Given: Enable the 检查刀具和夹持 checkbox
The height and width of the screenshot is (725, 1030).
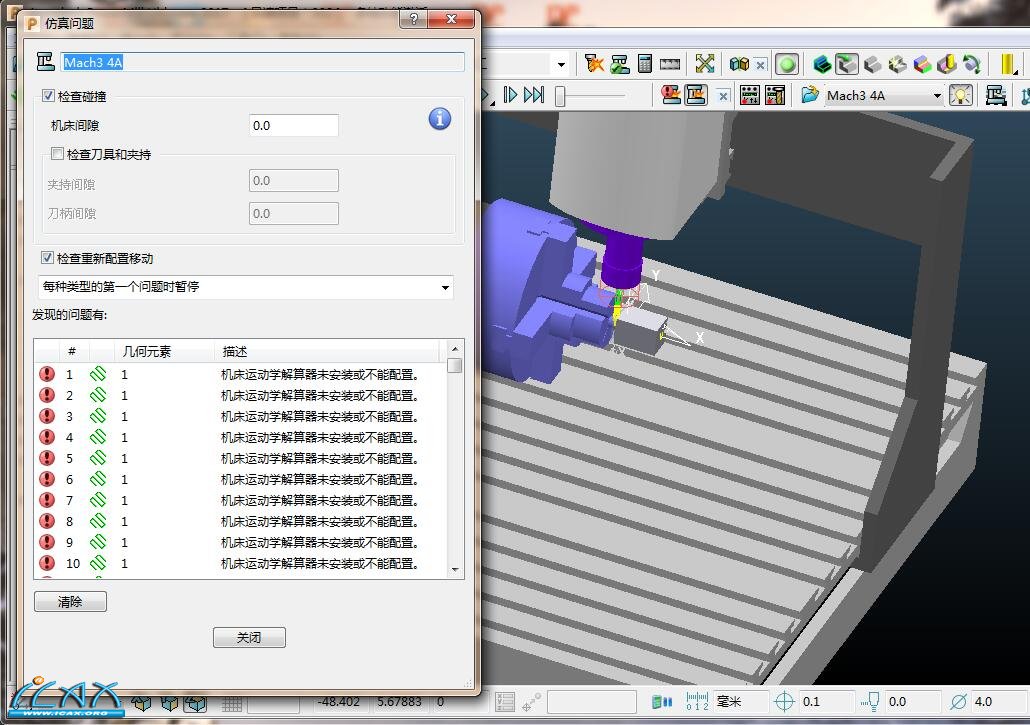Looking at the screenshot, I should click(x=58, y=154).
